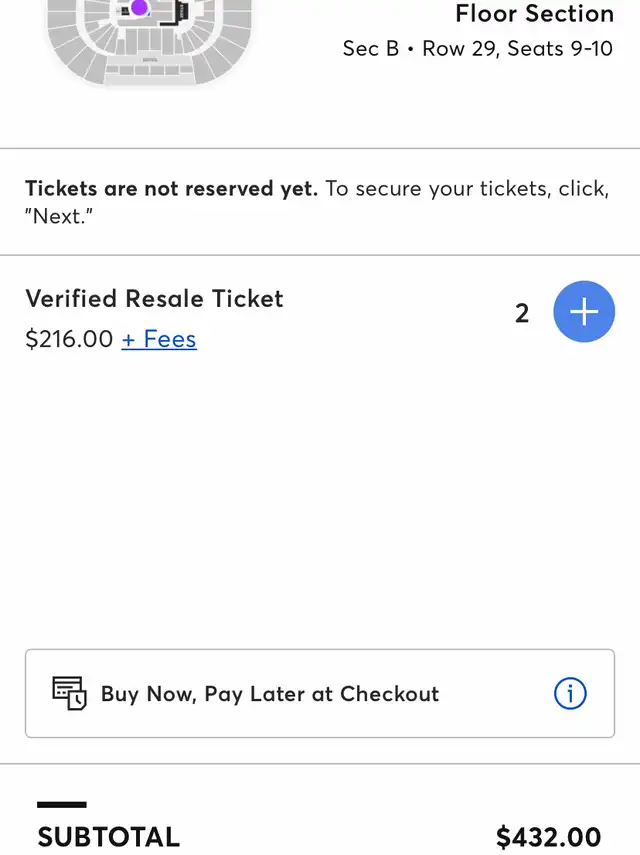
Task: Choose Buy Now, Pay Later at Checkout
Action: coord(320,694)
